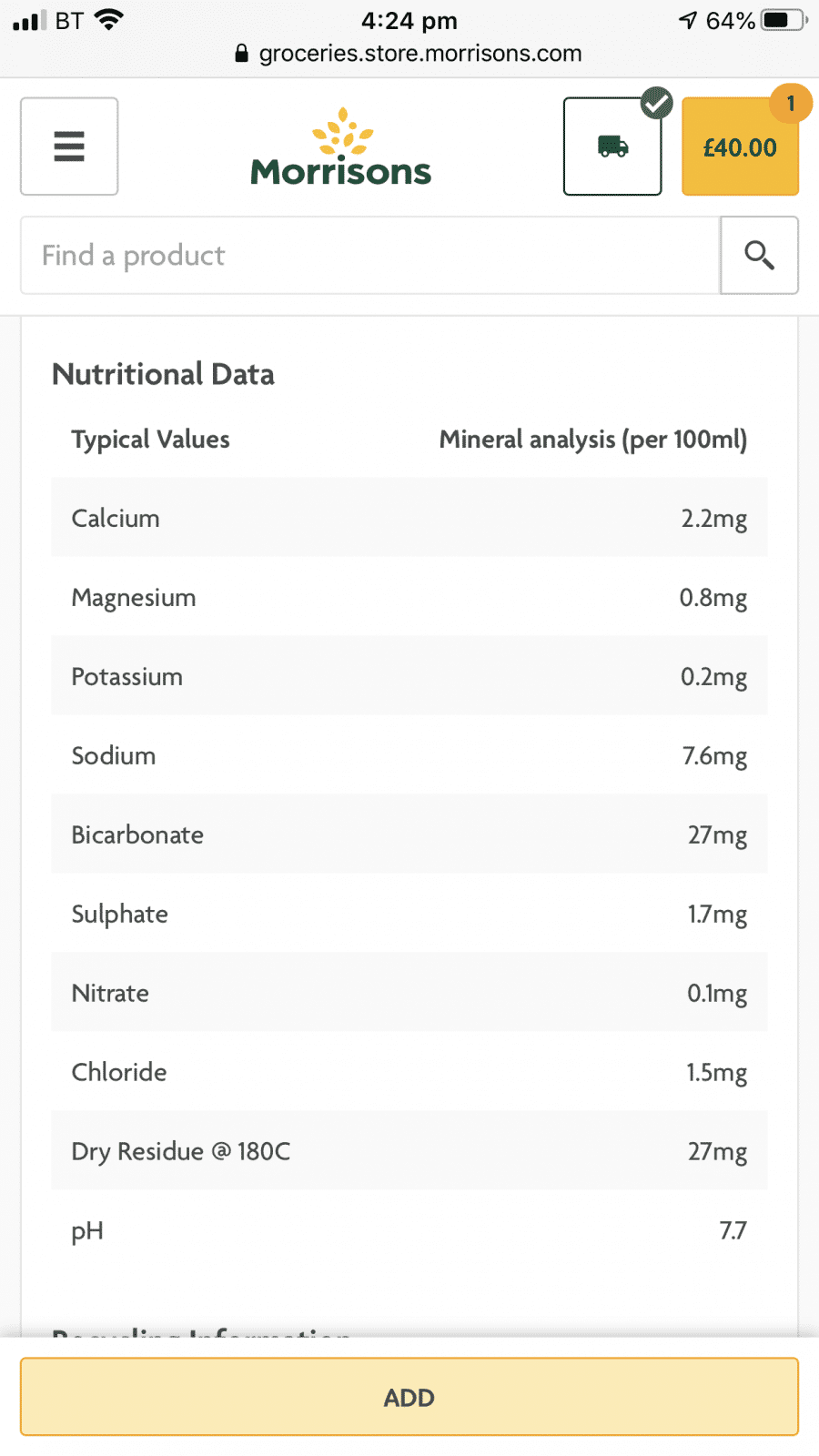Screen dimensions: 819x1456
Task: Open delivery truck slot button
Action: [612, 147]
